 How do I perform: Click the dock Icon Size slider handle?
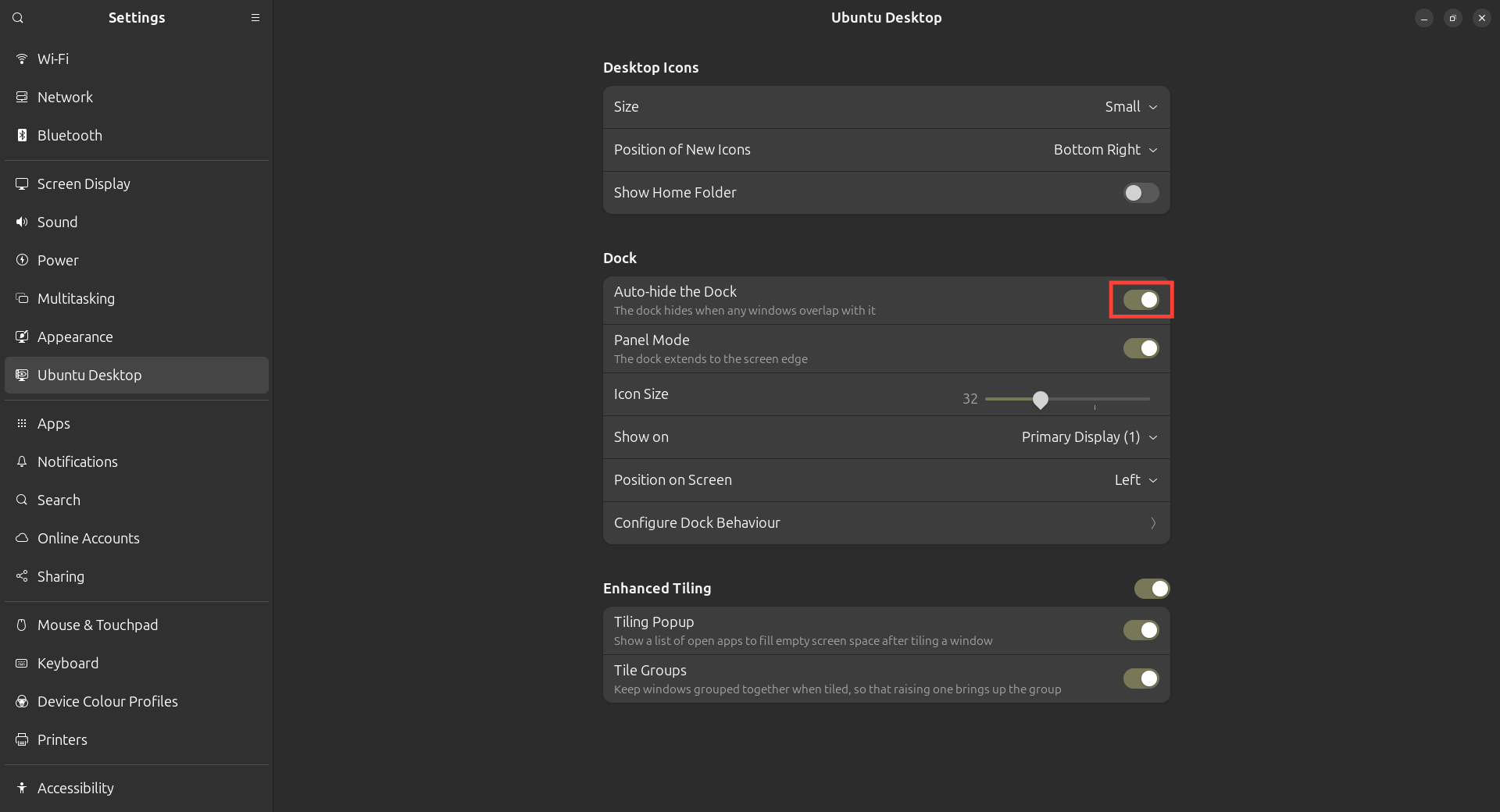pyautogui.click(x=1040, y=400)
